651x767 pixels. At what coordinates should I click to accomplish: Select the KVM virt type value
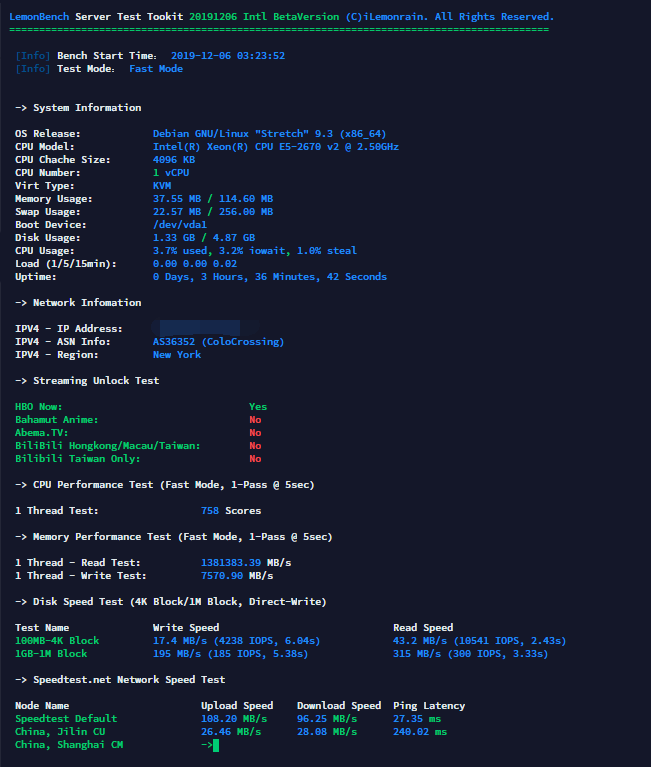tap(162, 186)
